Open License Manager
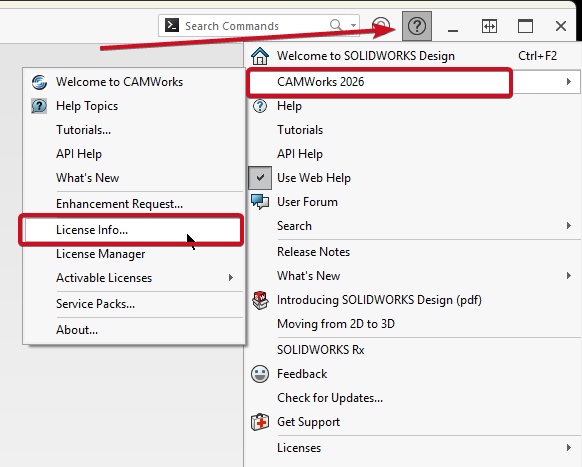This screenshot has height=467, width=582. 101,254
